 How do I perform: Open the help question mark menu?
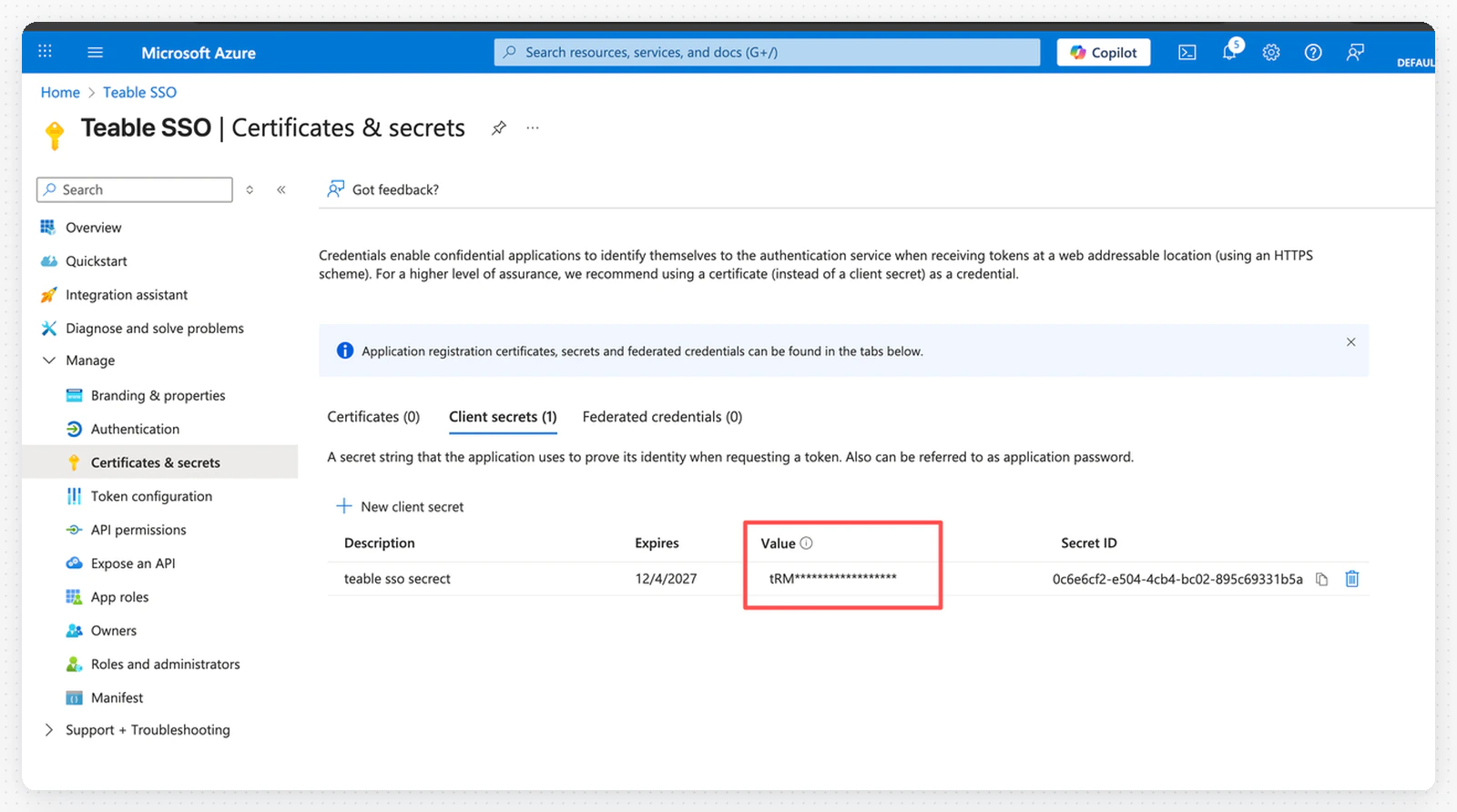(x=1313, y=52)
